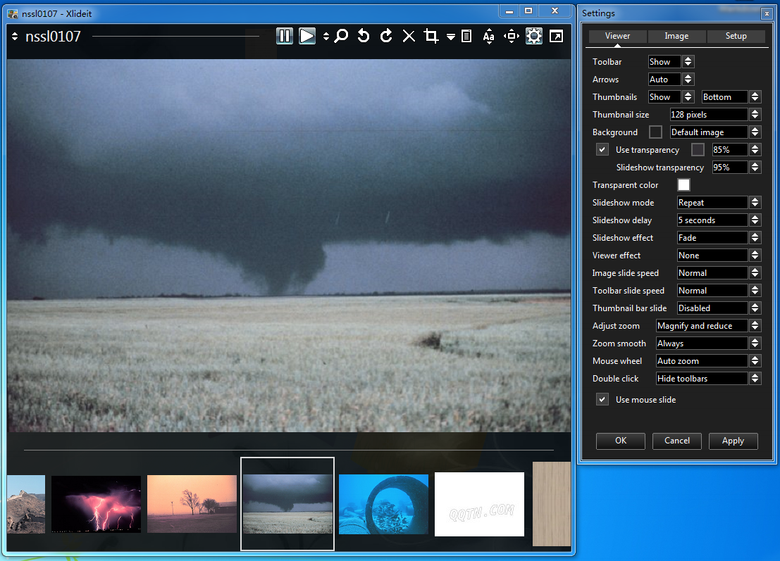Viewport: 780px width, 561px height.
Task: Switch to the Image settings tab
Action: tap(677, 36)
